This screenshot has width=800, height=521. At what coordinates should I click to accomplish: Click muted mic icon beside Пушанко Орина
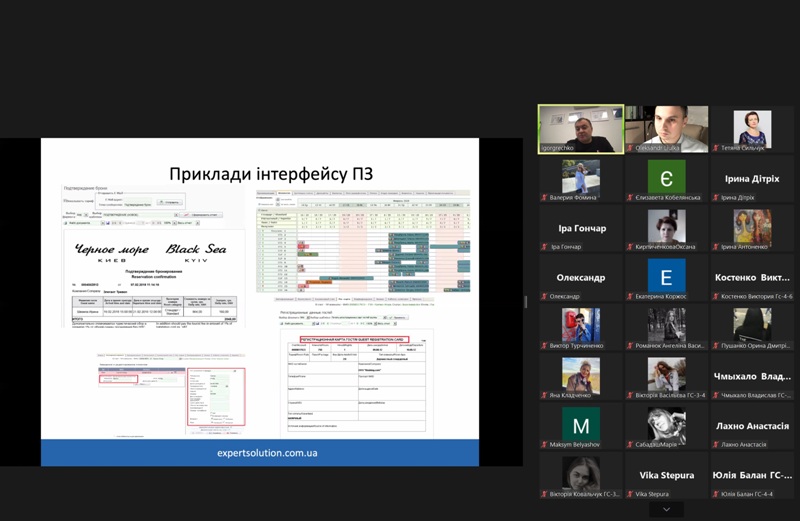716,346
